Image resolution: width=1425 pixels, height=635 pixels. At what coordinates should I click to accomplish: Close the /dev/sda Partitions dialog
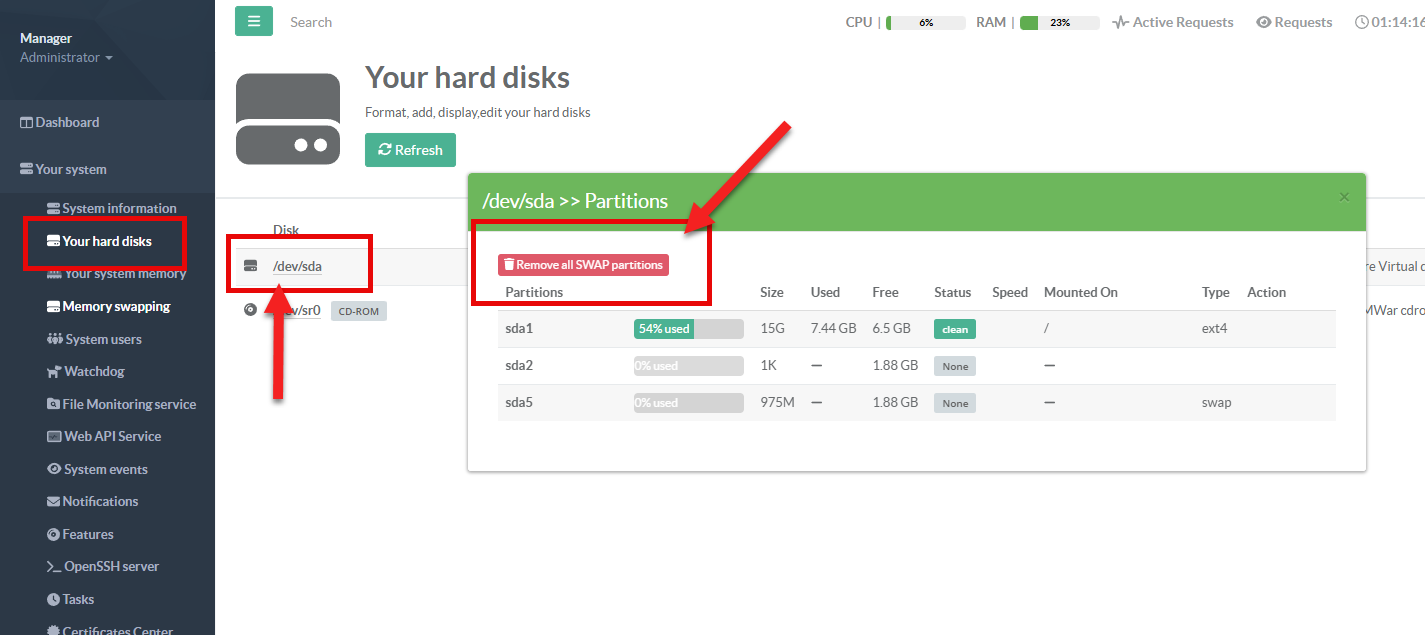[1344, 198]
